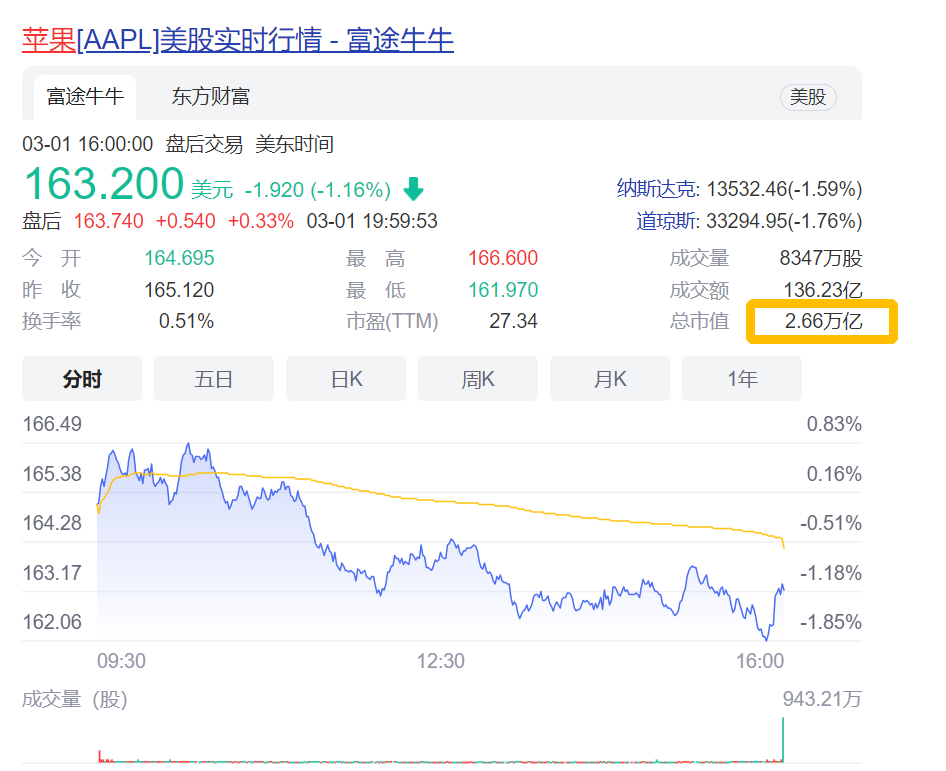The image size is (946, 771).
Task: Switch chart to 五日 view
Action: pyautogui.click(x=214, y=379)
